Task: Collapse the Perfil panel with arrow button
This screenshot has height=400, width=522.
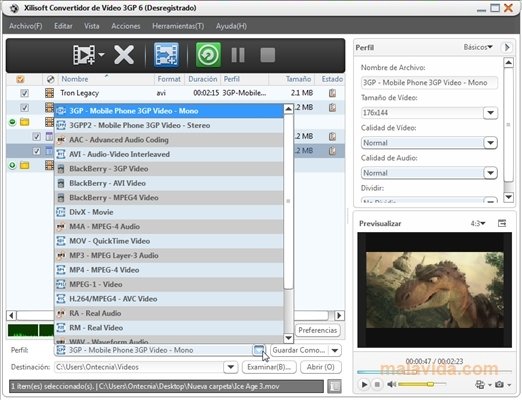Action: click(x=507, y=47)
